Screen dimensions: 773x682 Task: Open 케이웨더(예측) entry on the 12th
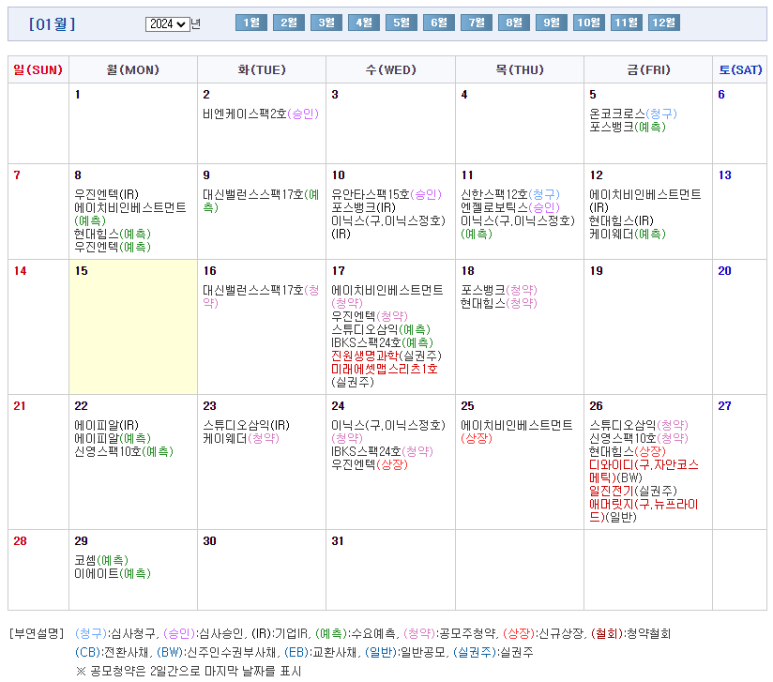pos(628,234)
